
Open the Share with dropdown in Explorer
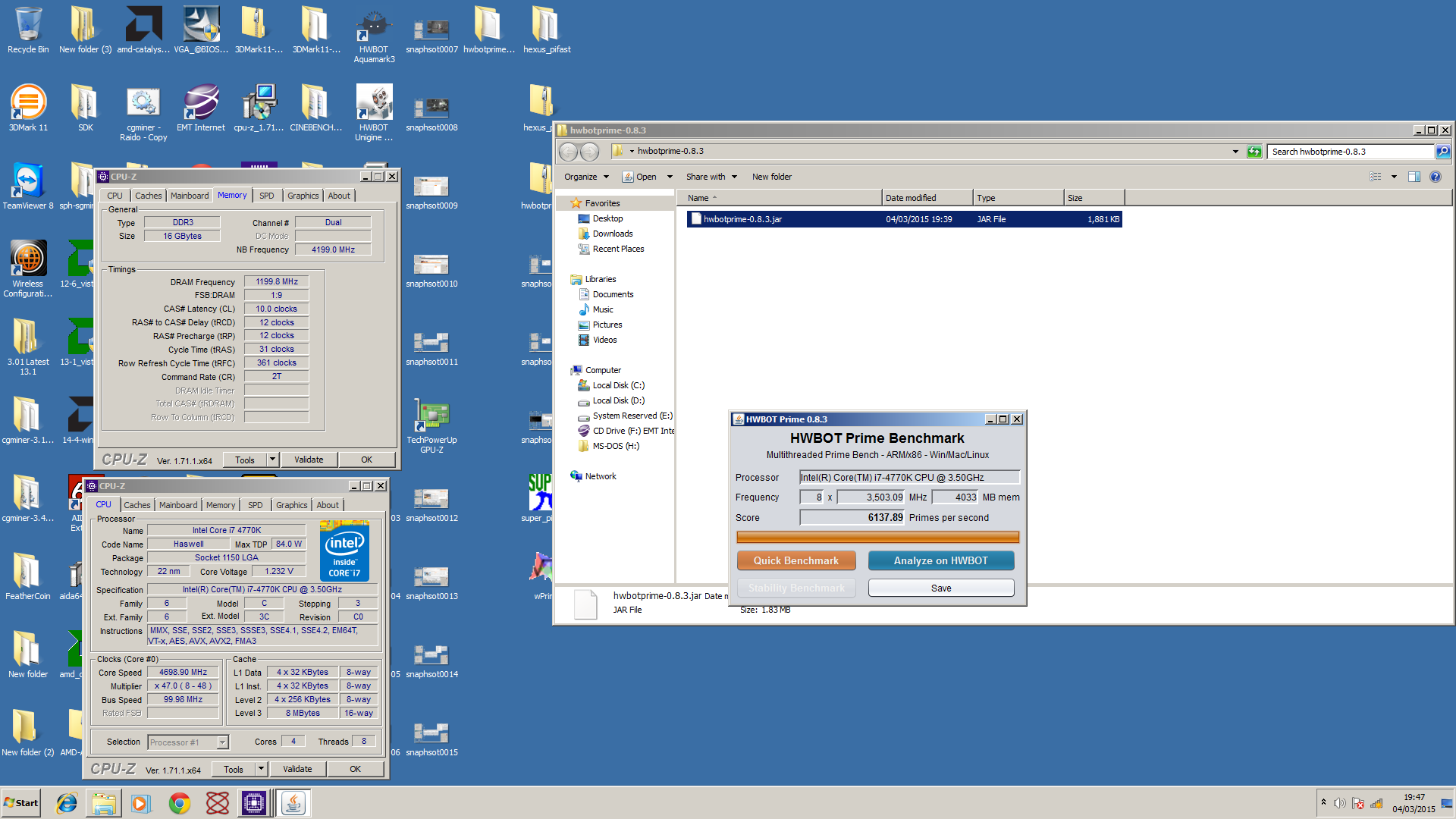(x=711, y=177)
